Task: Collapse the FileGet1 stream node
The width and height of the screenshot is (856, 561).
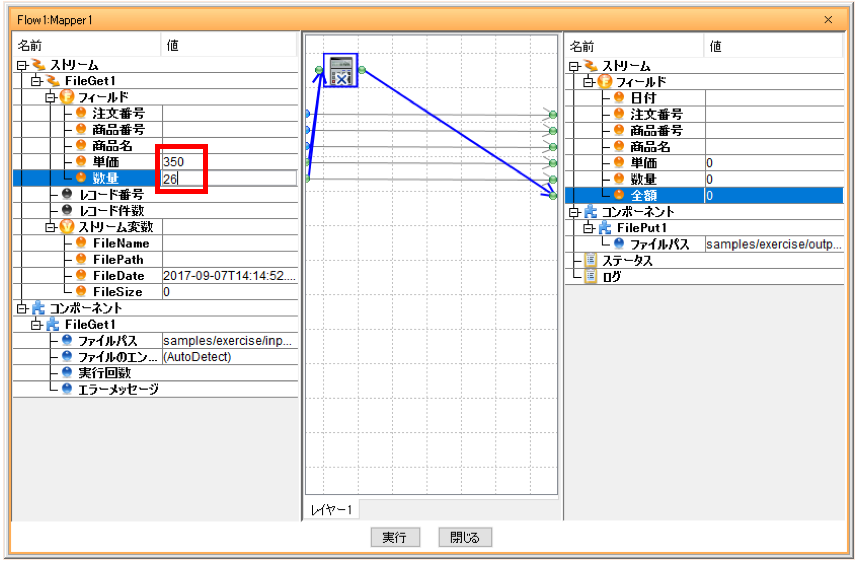Action: [x=36, y=81]
